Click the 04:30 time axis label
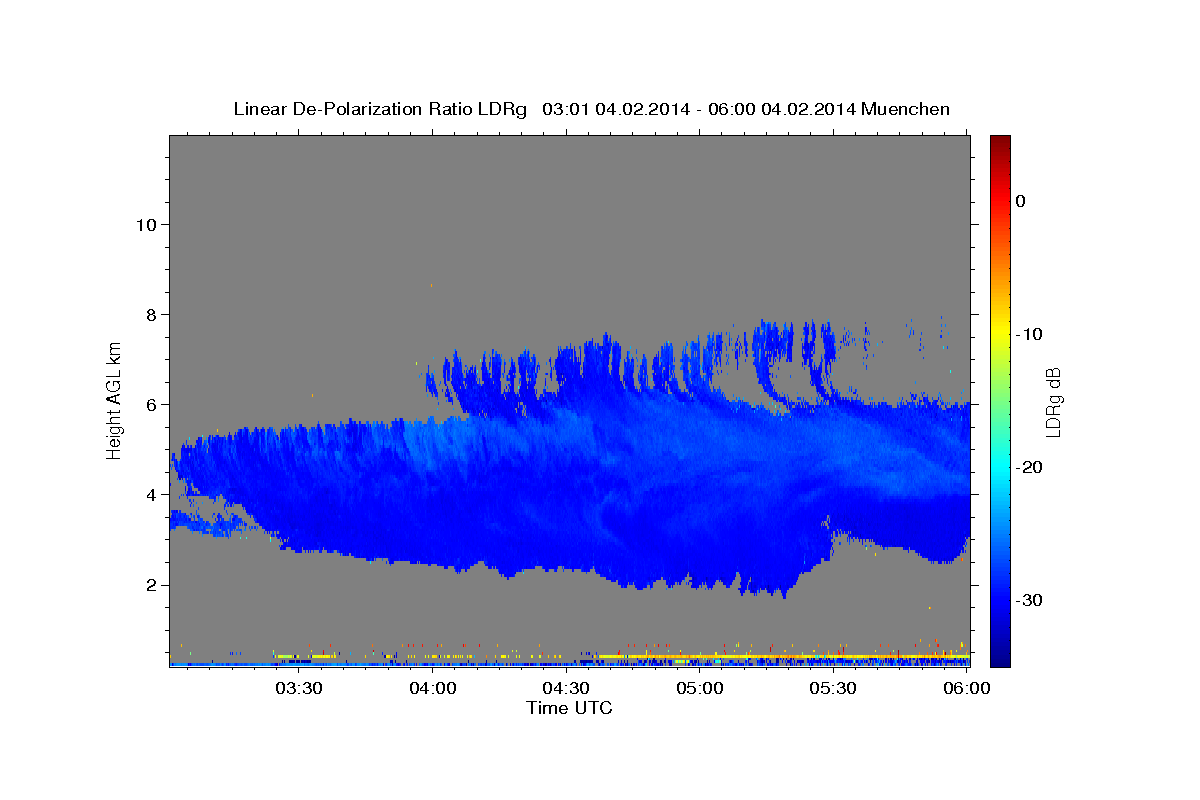Screen dimensions: 1200x800 pyautogui.click(x=566, y=688)
